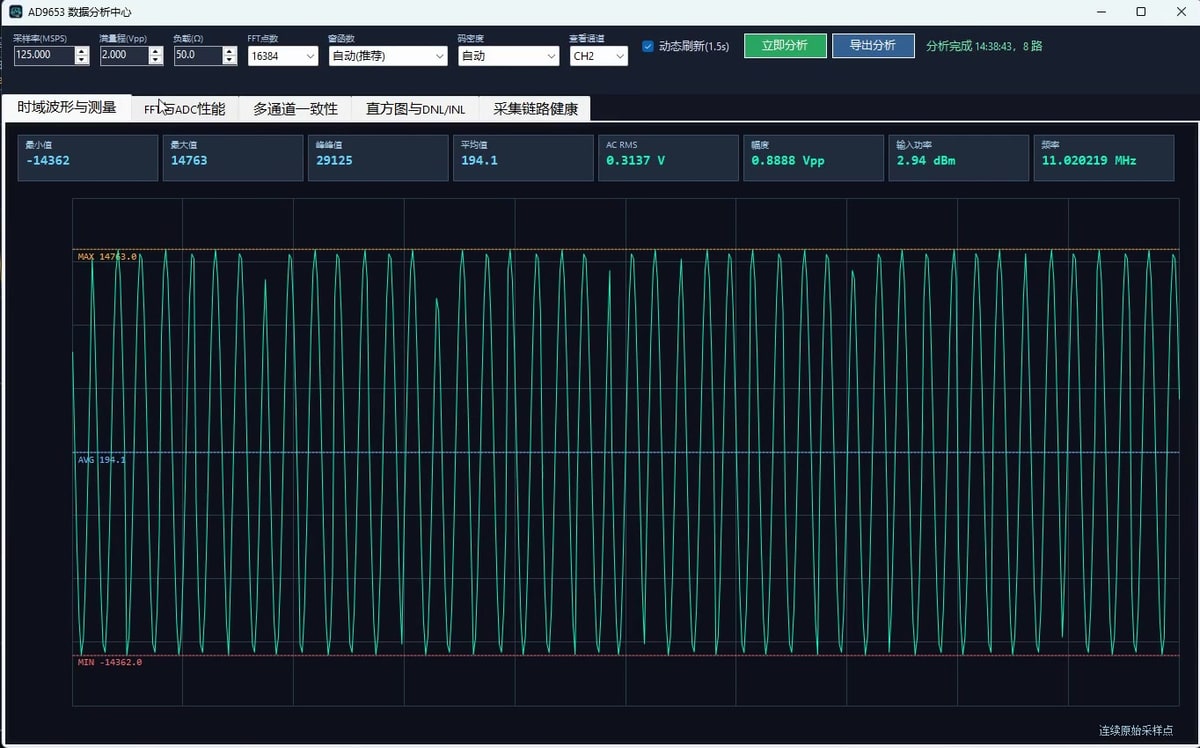Toggle the 动态刷新(1.5s) checkbox

(x=648, y=46)
